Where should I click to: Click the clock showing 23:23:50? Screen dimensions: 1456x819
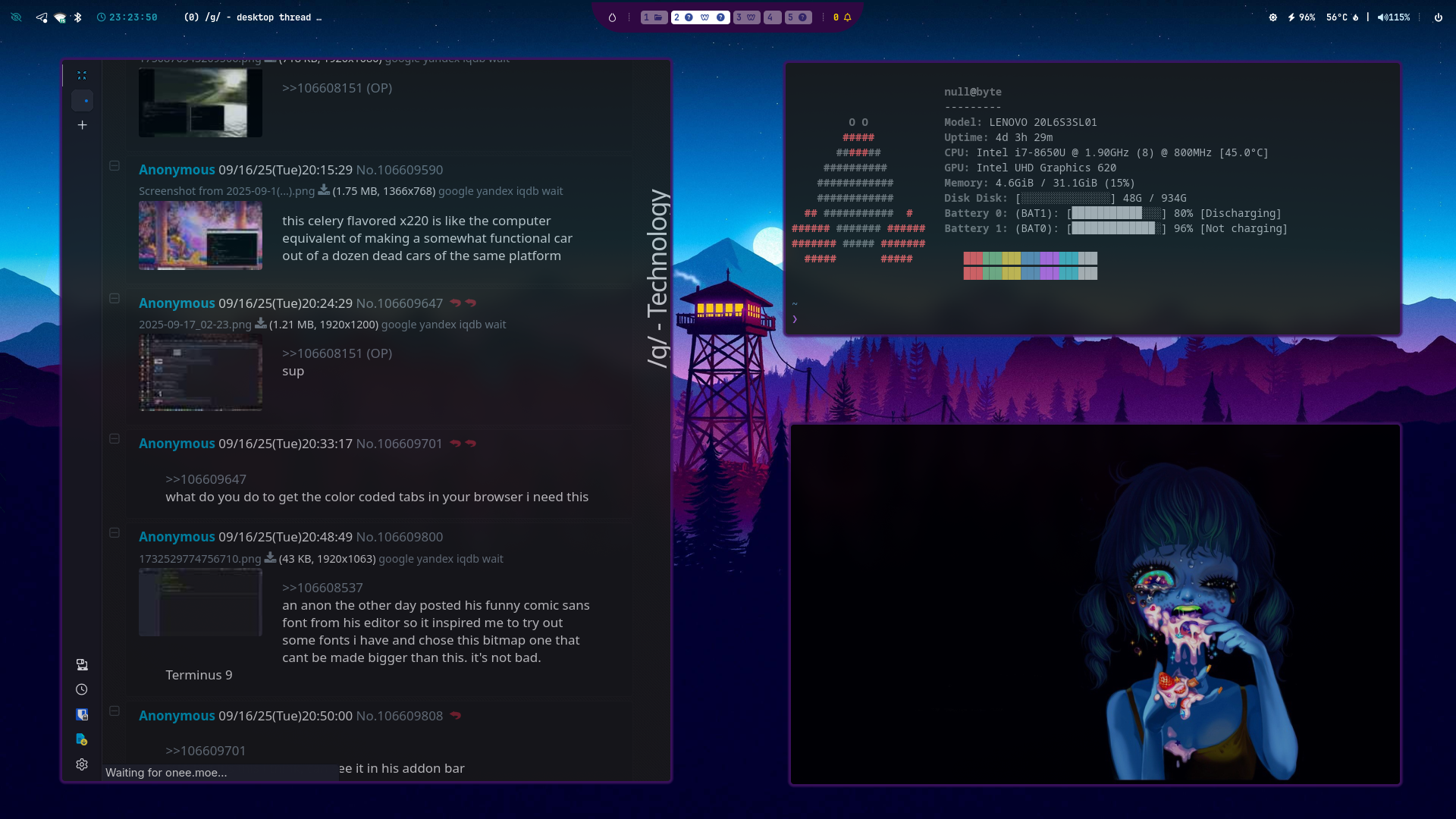(x=127, y=17)
